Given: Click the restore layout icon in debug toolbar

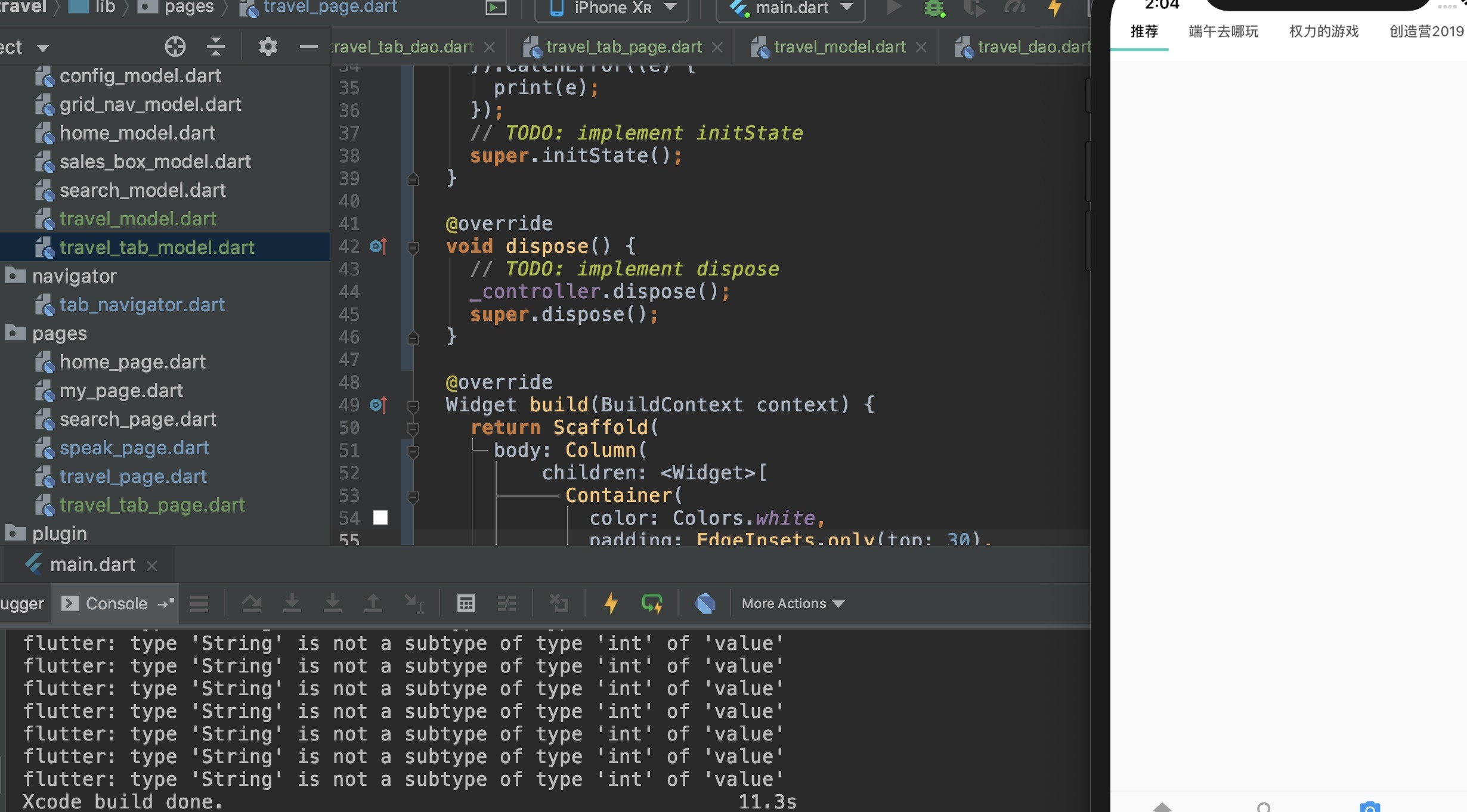Looking at the screenshot, I should (x=559, y=604).
